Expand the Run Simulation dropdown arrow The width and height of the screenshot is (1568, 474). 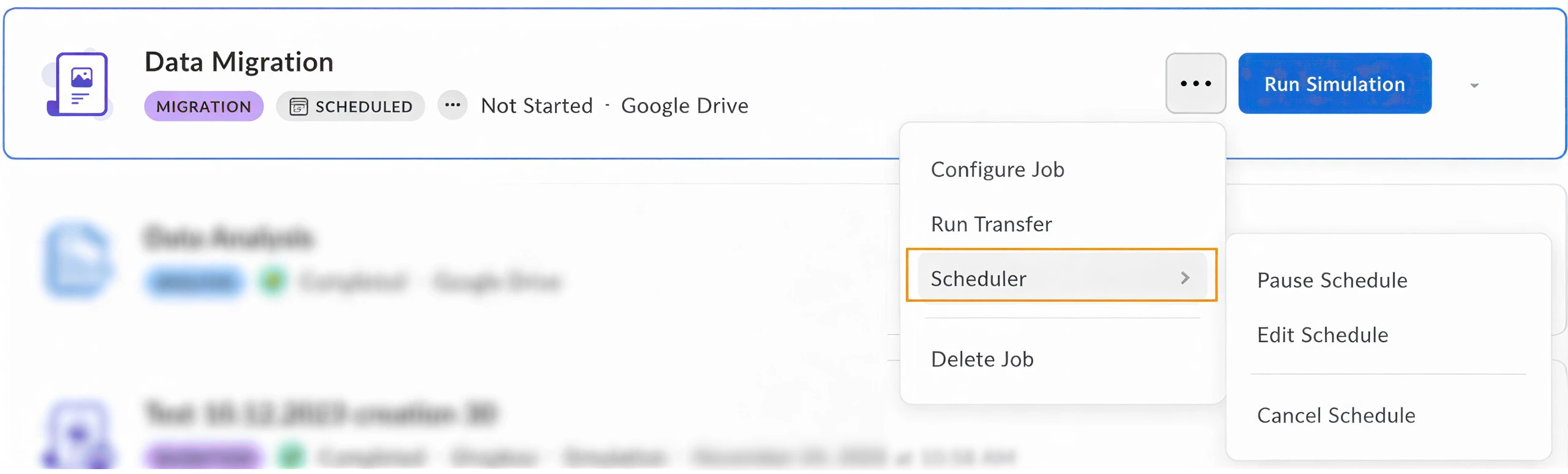[x=1473, y=84]
